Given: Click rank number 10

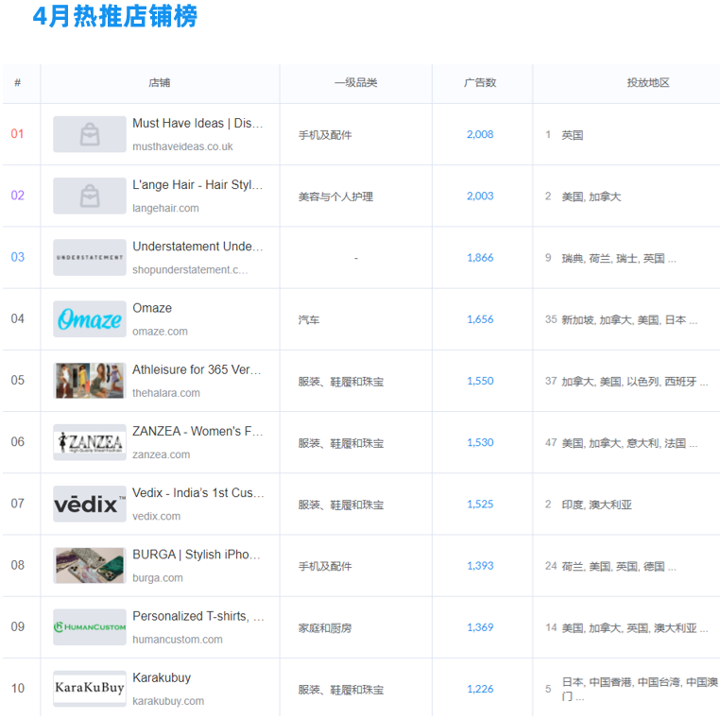Looking at the screenshot, I should (x=17, y=688).
